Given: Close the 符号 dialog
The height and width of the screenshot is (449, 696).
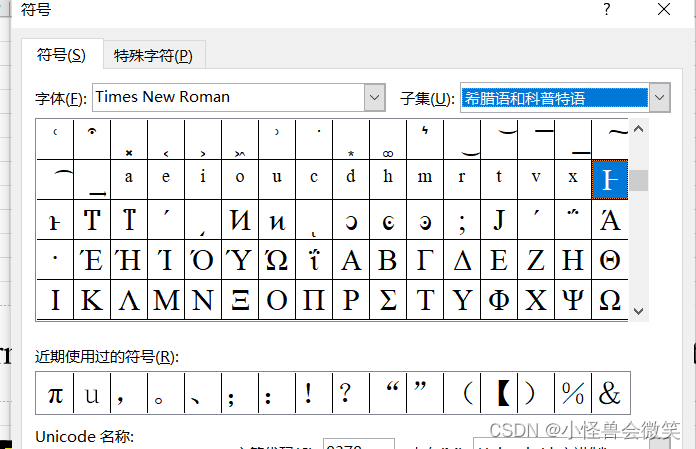Looking at the screenshot, I should click(664, 9).
